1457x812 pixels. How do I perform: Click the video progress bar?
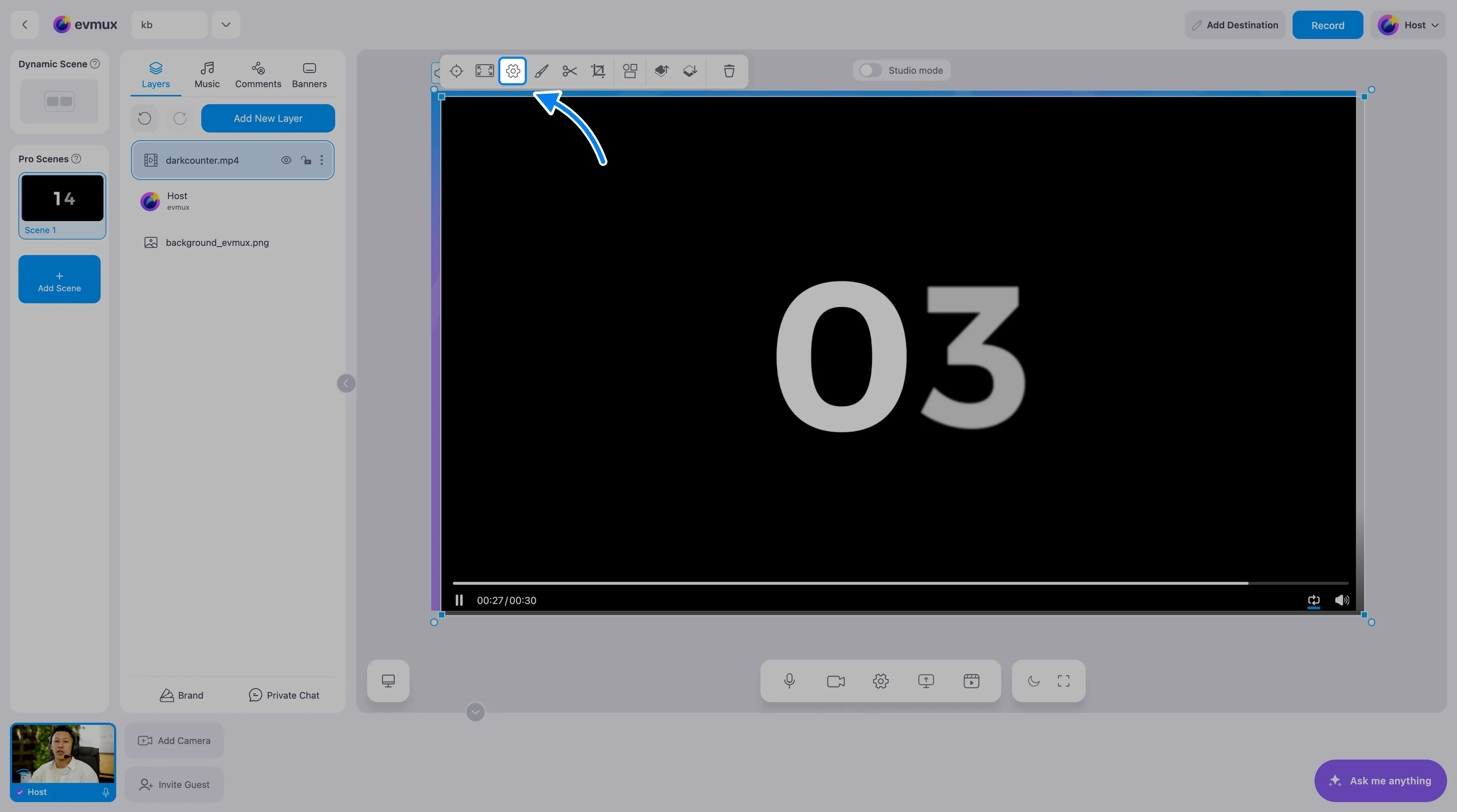pos(900,583)
